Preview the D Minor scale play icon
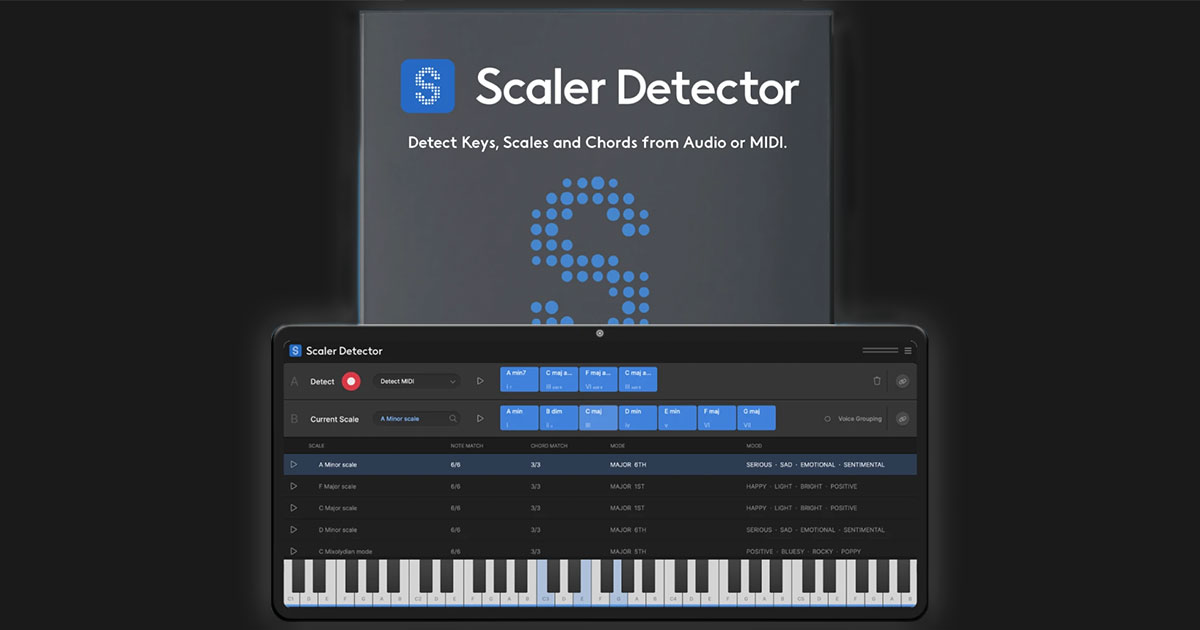This screenshot has height=630, width=1200. point(294,530)
